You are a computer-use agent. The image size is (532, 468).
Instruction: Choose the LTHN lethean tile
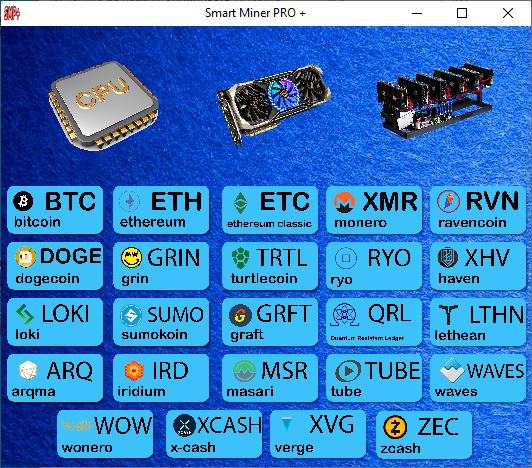tap(478, 322)
